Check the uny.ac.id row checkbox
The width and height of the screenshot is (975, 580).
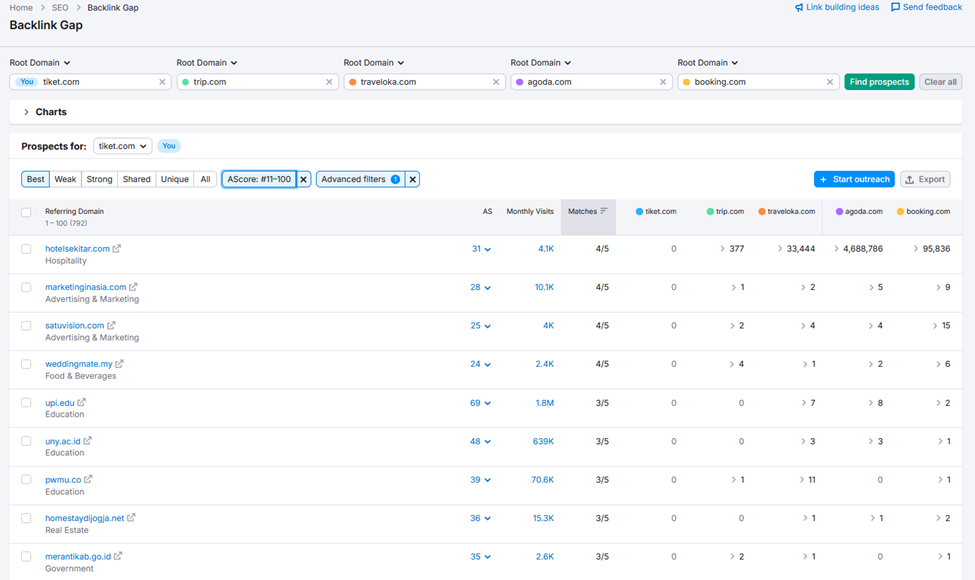click(x=26, y=441)
